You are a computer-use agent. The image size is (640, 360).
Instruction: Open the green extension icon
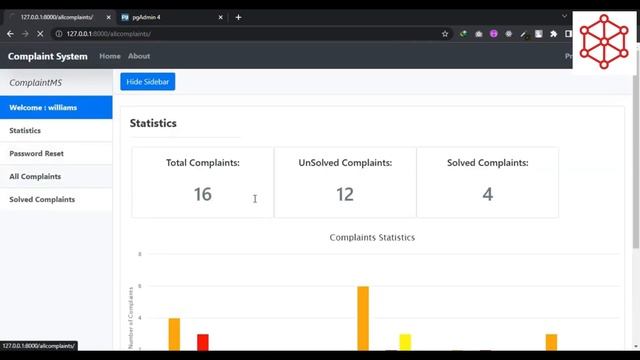(463, 34)
